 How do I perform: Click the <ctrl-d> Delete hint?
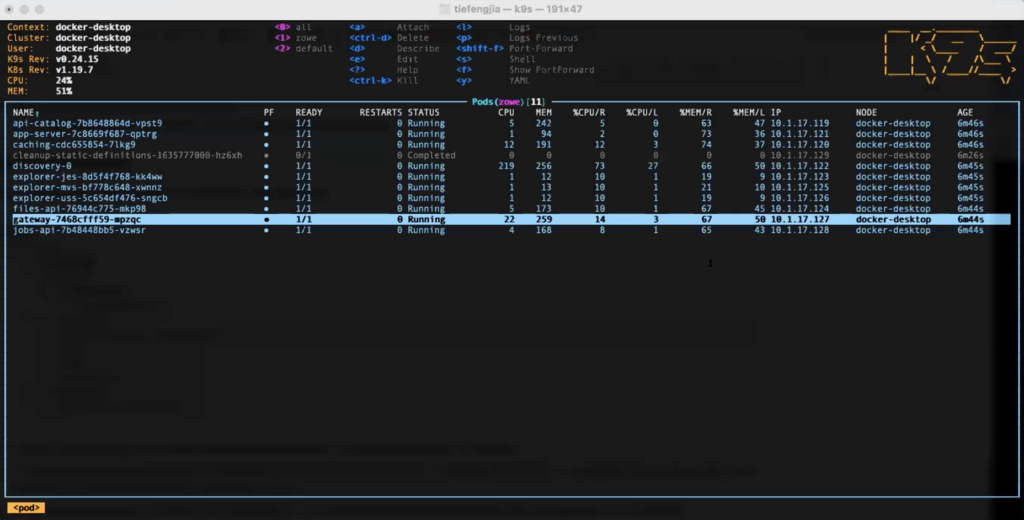pos(389,38)
